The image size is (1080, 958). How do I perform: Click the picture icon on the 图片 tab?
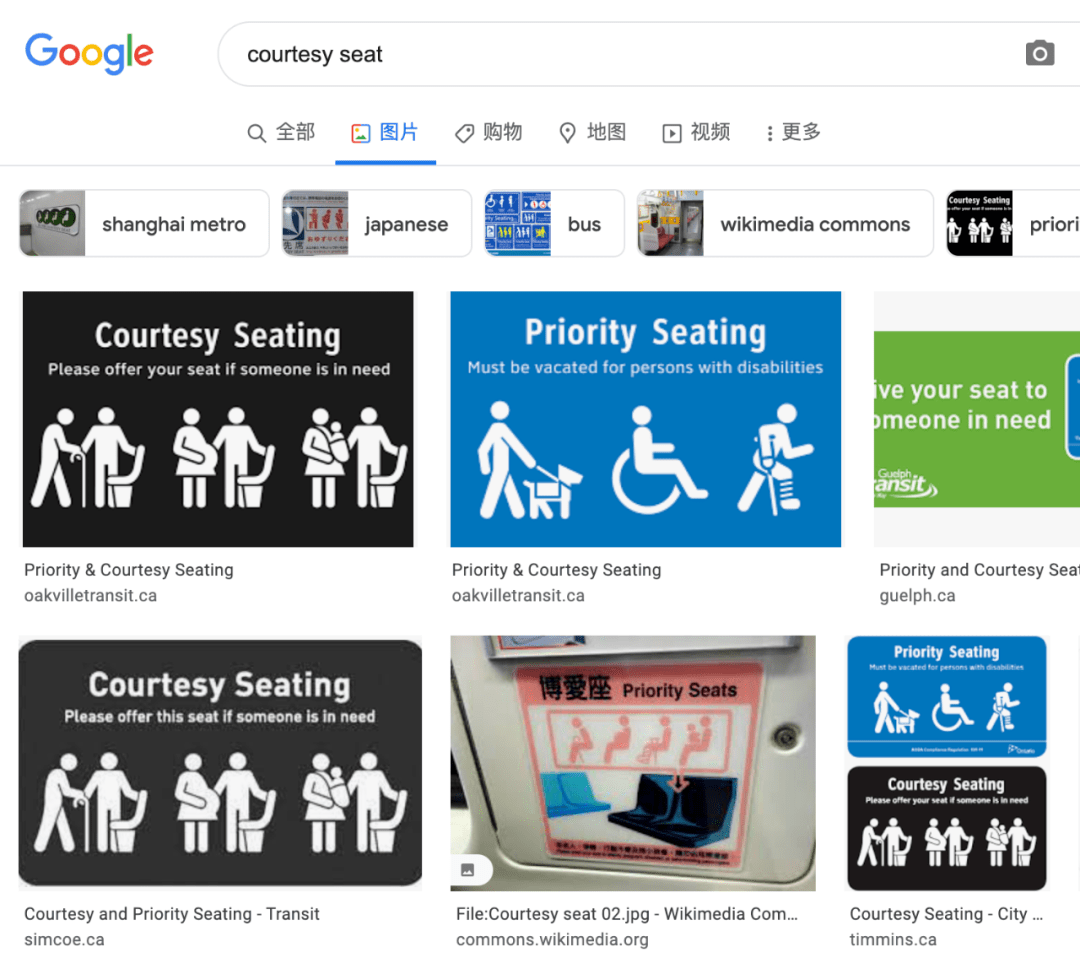point(361,132)
